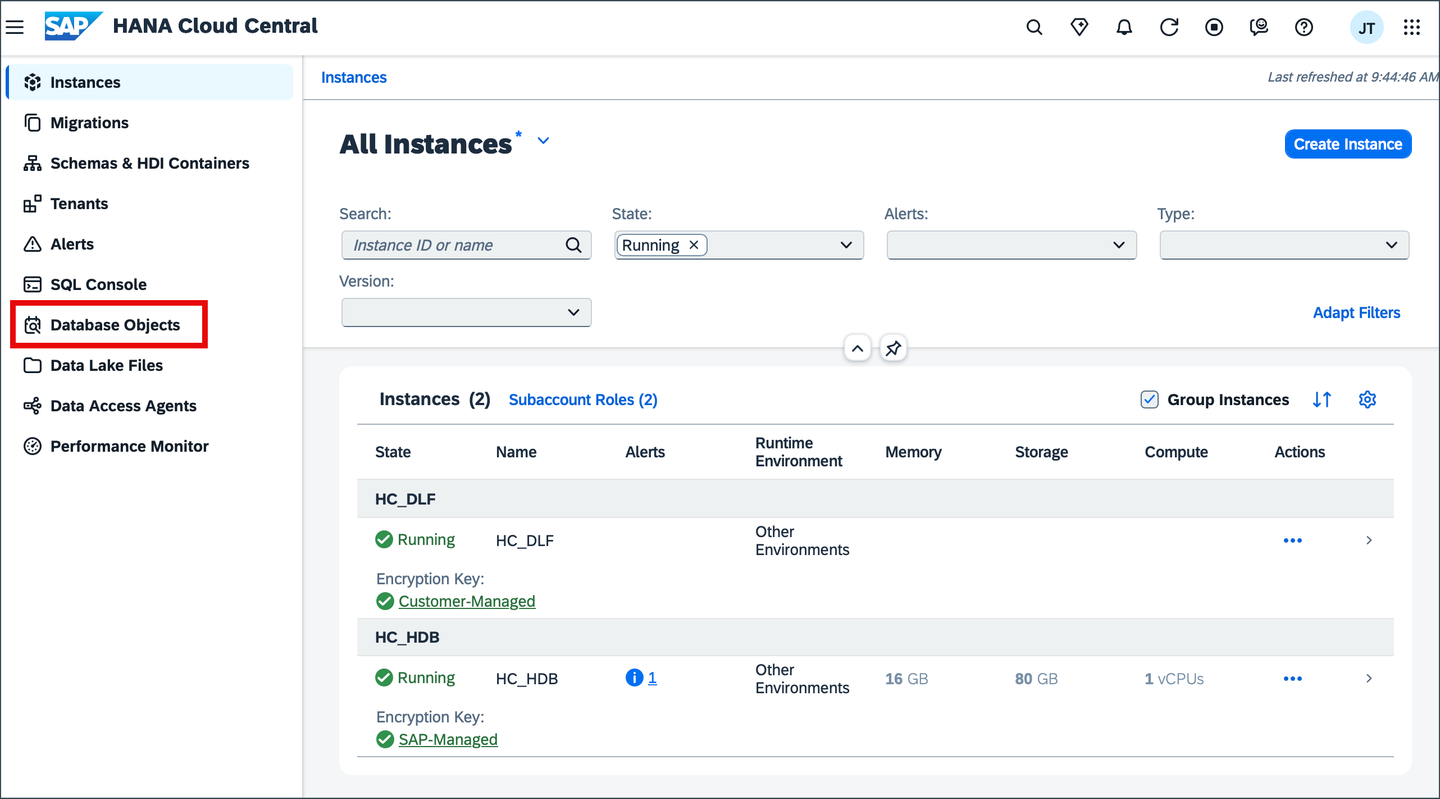Open the JT user profile avatar

click(1366, 28)
